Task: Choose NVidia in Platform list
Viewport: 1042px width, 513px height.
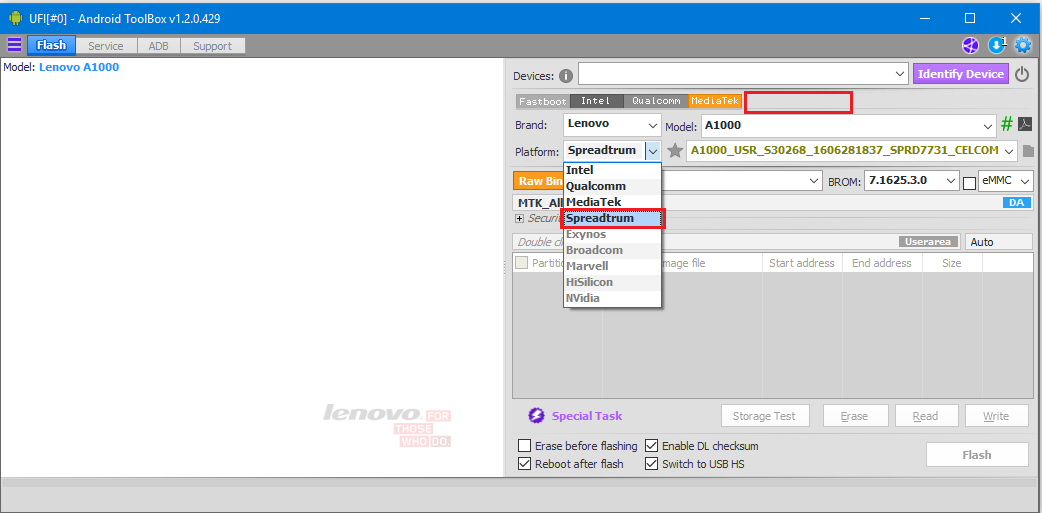Action: (x=612, y=298)
